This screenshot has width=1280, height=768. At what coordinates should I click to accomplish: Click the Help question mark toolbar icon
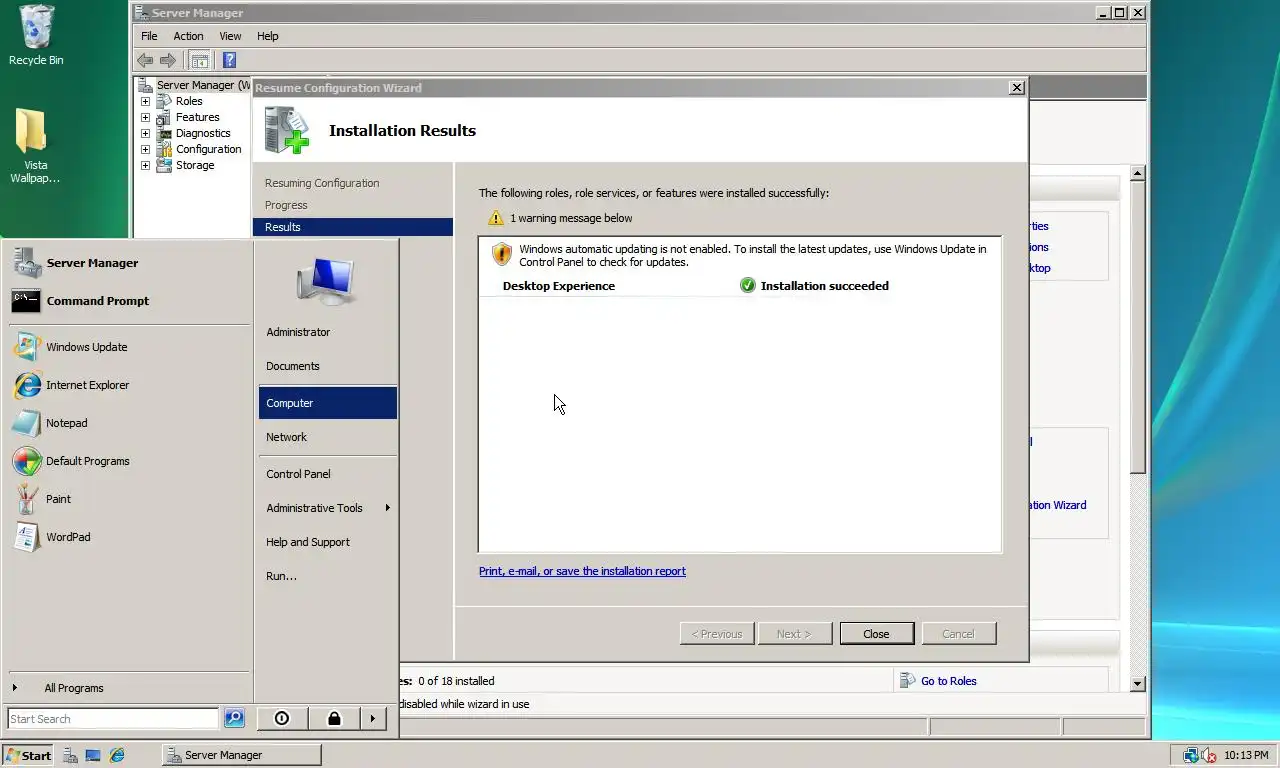pyautogui.click(x=229, y=60)
